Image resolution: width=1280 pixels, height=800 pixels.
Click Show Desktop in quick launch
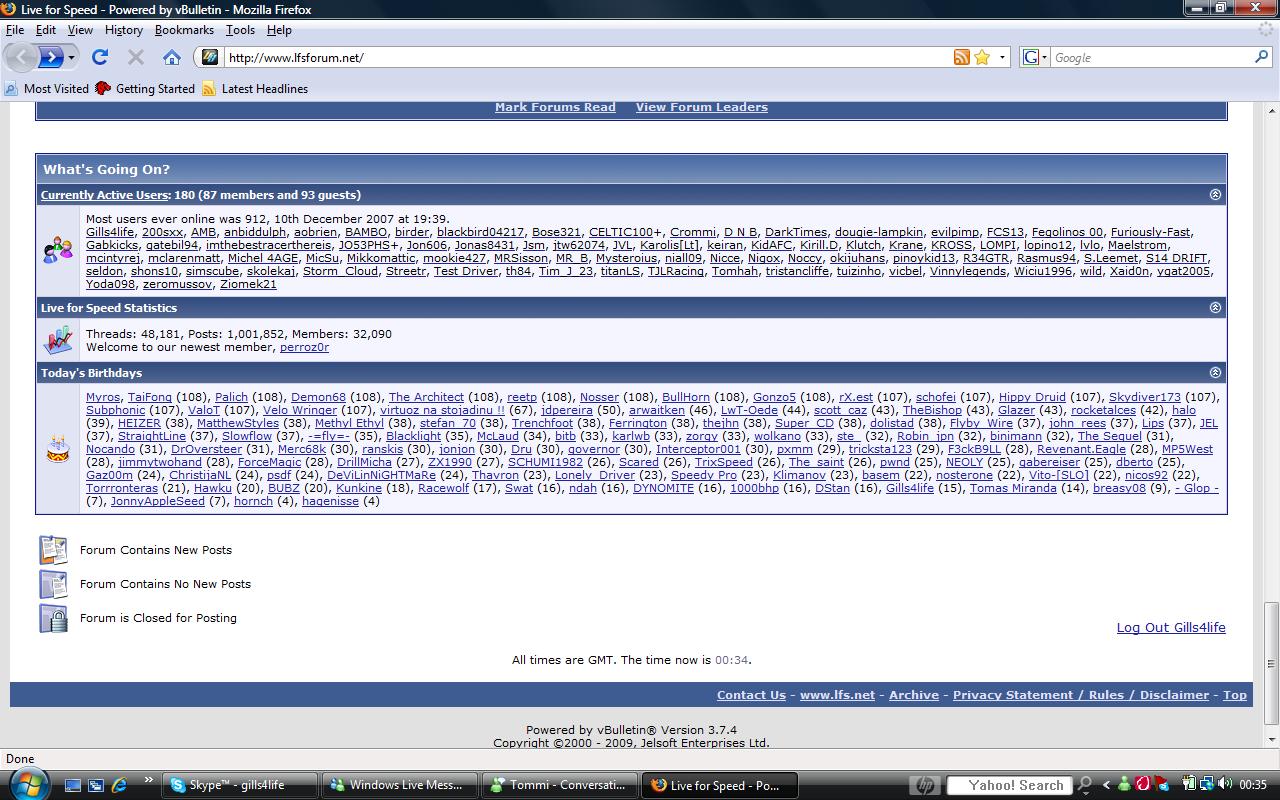click(x=74, y=785)
